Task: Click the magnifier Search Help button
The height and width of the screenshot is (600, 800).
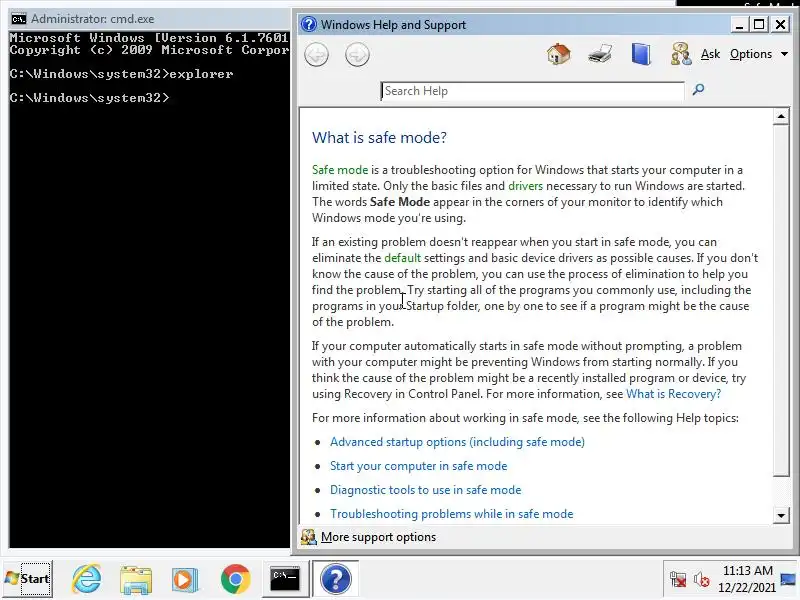Action: coord(698,90)
